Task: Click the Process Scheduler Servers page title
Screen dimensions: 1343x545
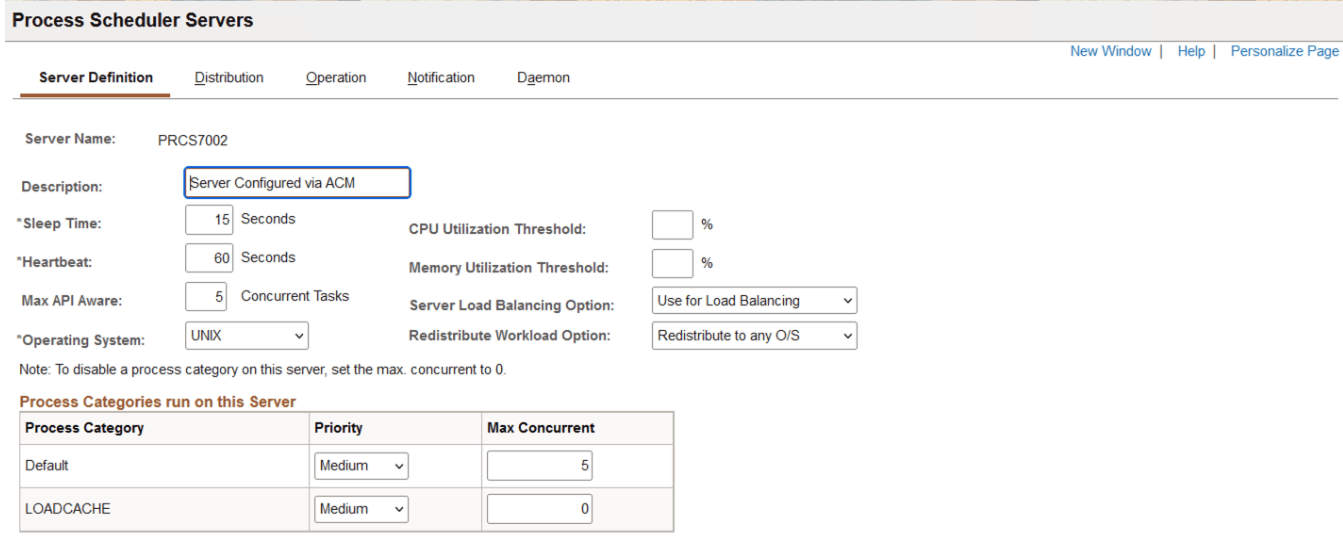Action: coord(133,20)
